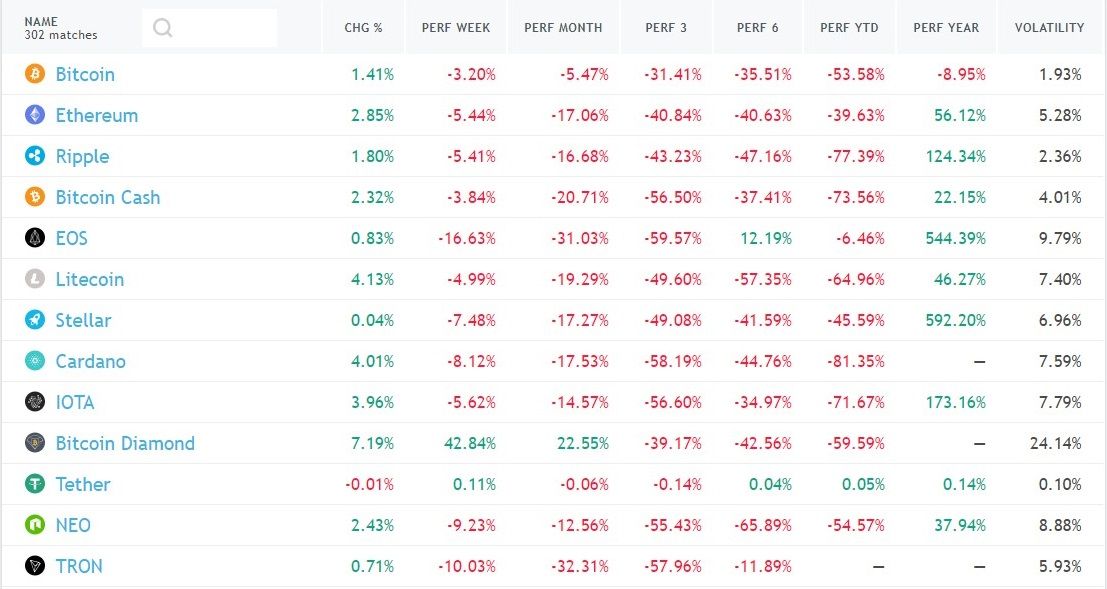
Task: Open the IOTA coin link
Action: 75,402
